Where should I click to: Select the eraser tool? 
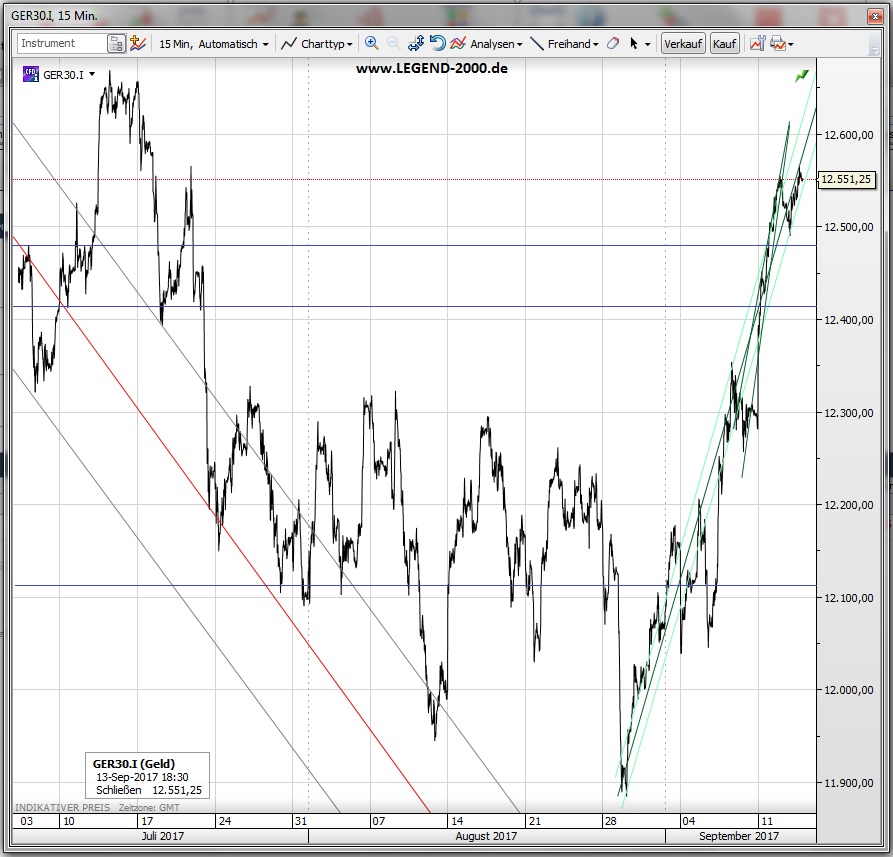[x=614, y=44]
